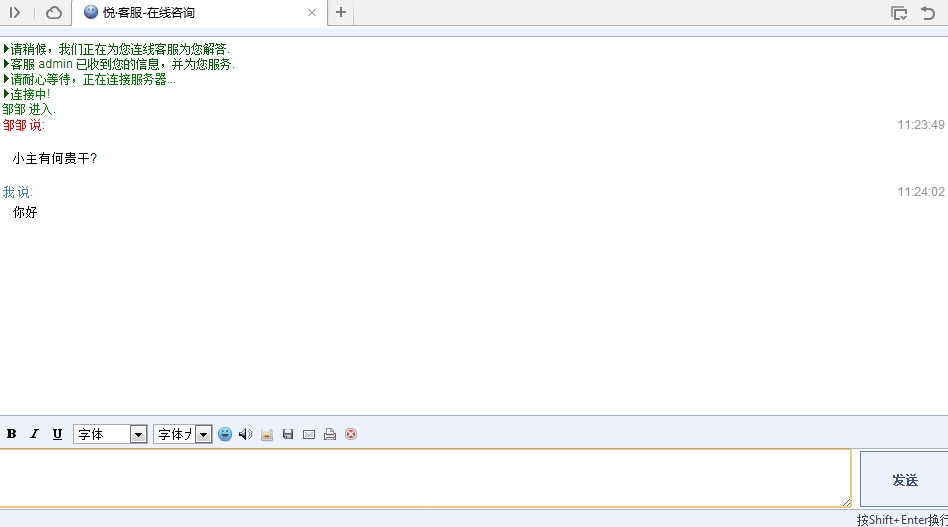Viewport: 948px width, 527px height.
Task: Open a new browser tab
Action: click(341, 13)
